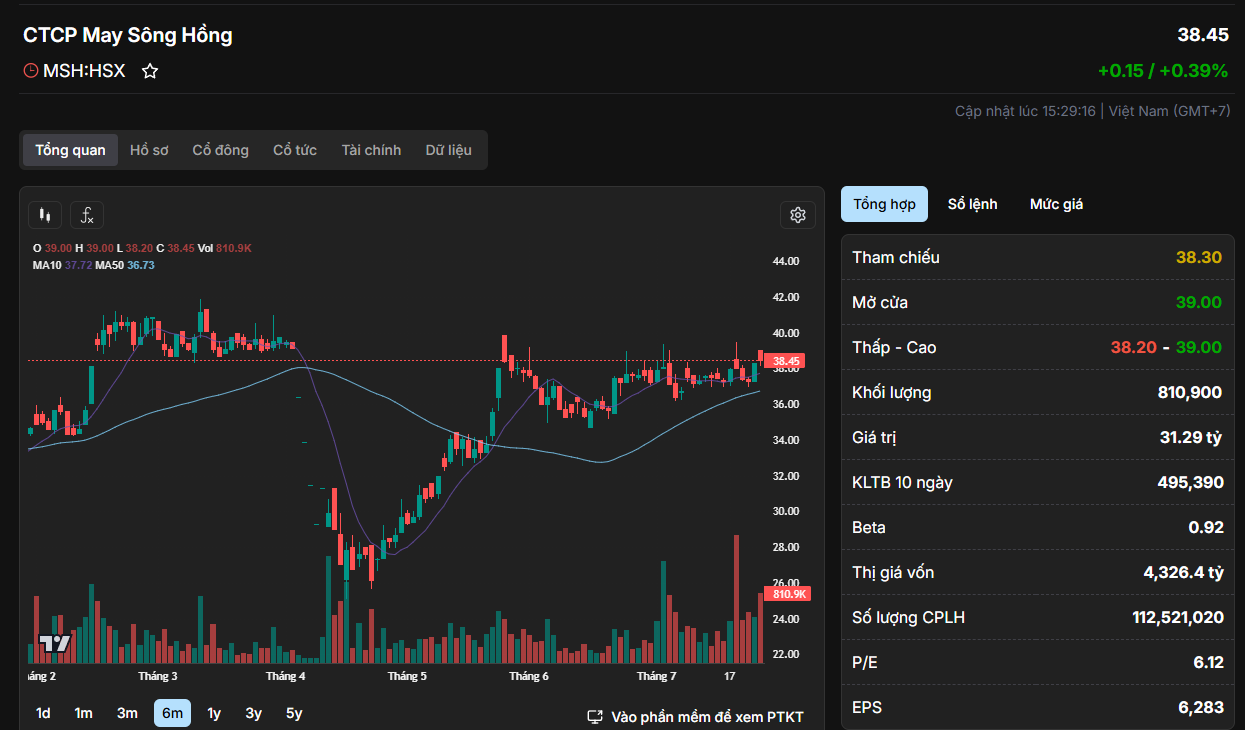Viewport: 1245px width, 730px height.
Task: Set chart range to 1y
Action: pos(214,713)
